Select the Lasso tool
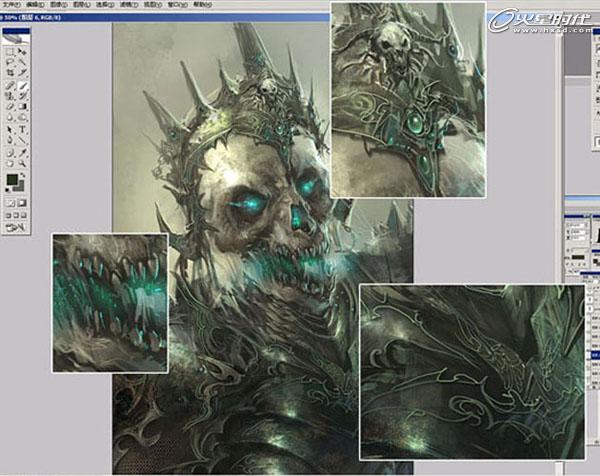 coord(10,62)
